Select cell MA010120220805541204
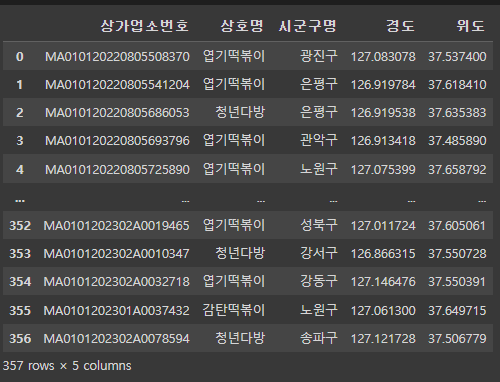The width and height of the screenshot is (500, 382). [x=117, y=84]
